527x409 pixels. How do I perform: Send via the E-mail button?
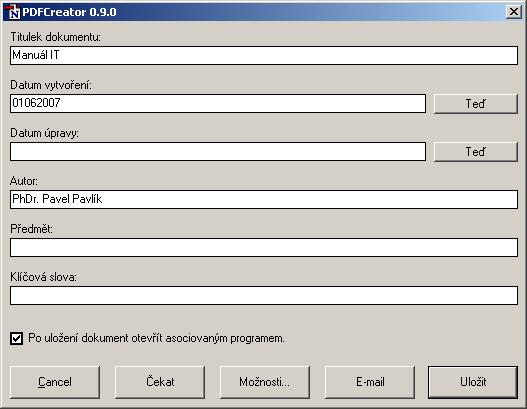pyautogui.click(x=370, y=382)
